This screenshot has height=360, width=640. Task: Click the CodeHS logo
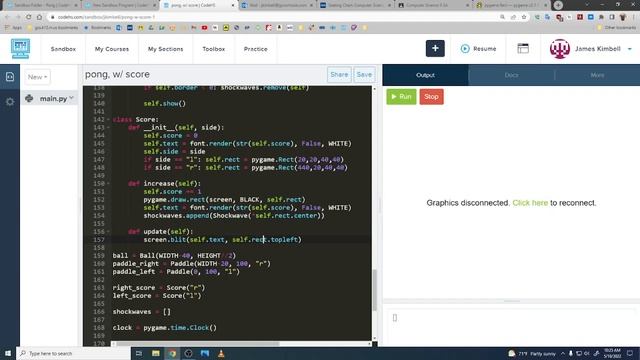tap(20, 49)
